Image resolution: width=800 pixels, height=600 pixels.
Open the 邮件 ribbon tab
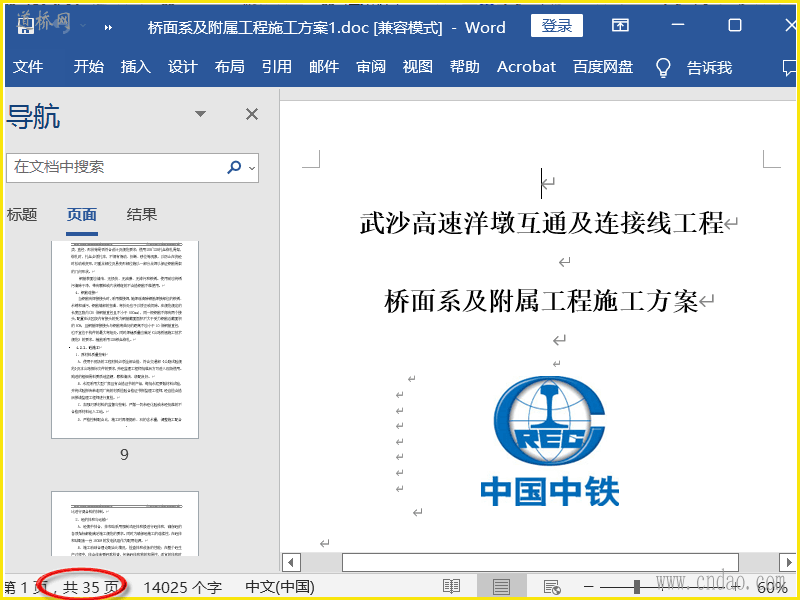coord(324,67)
